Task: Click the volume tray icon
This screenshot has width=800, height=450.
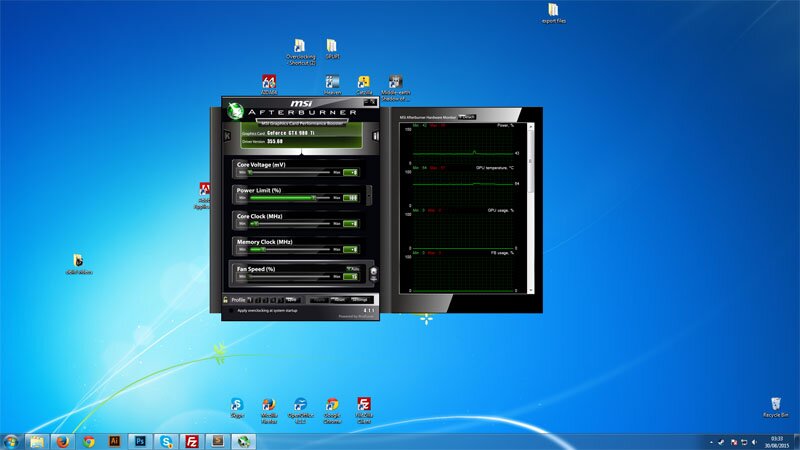Action: 755,442
